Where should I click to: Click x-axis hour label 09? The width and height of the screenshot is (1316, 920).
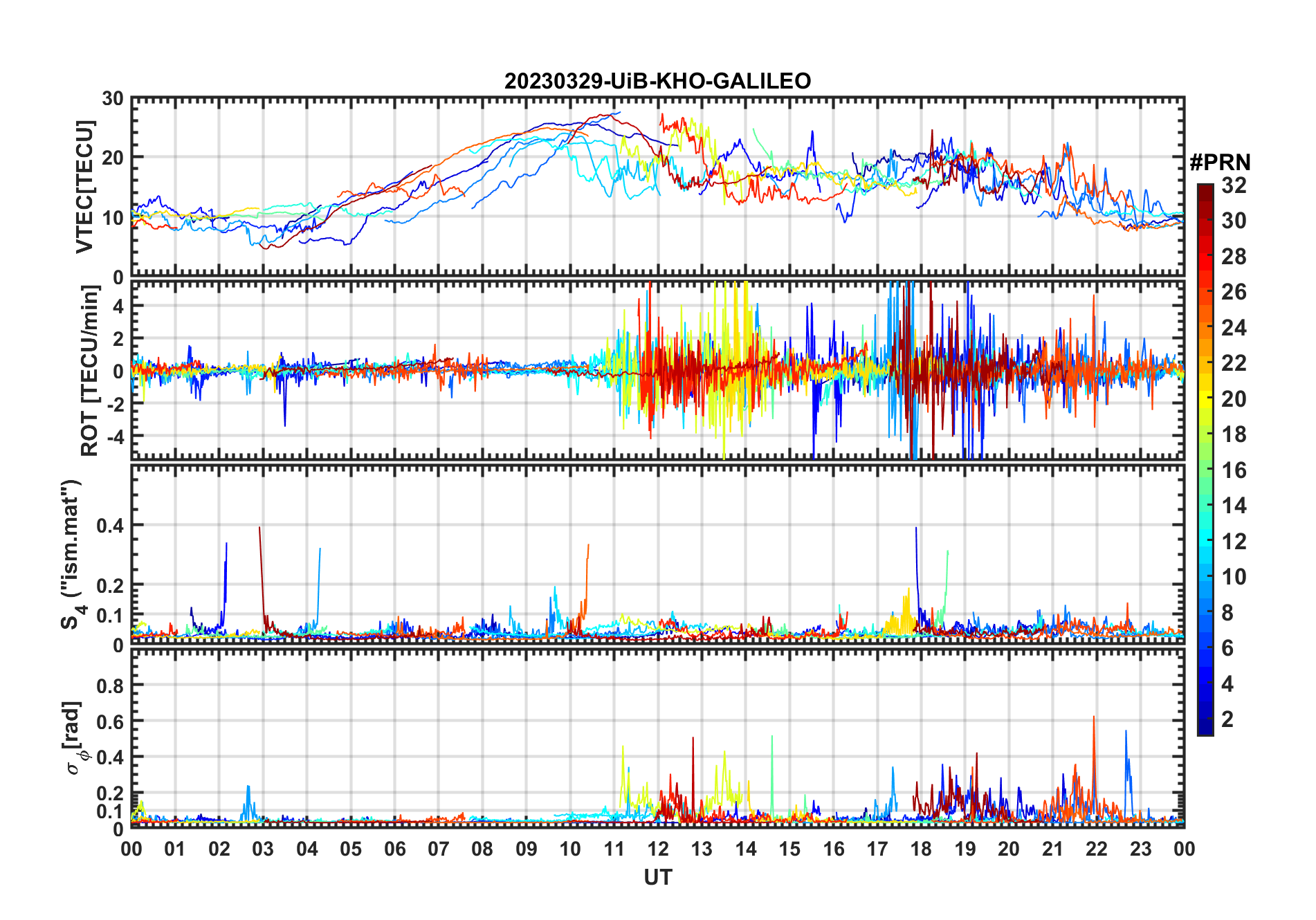tap(526, 849)
